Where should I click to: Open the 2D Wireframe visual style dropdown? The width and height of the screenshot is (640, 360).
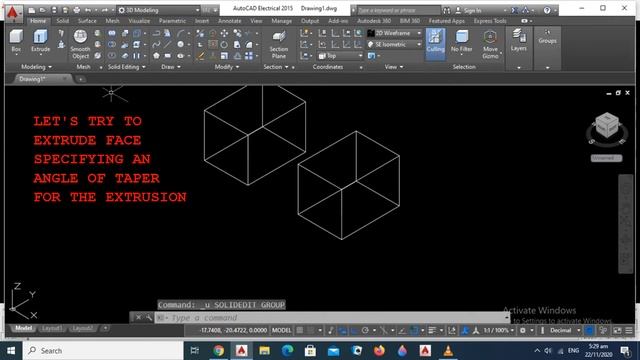coord(394,33)
